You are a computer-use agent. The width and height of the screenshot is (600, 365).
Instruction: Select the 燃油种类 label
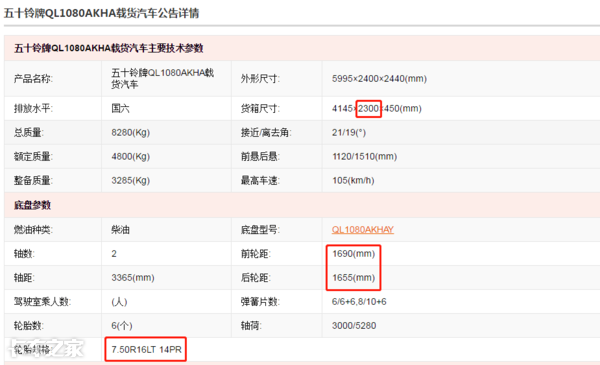[x=33, y=230]
